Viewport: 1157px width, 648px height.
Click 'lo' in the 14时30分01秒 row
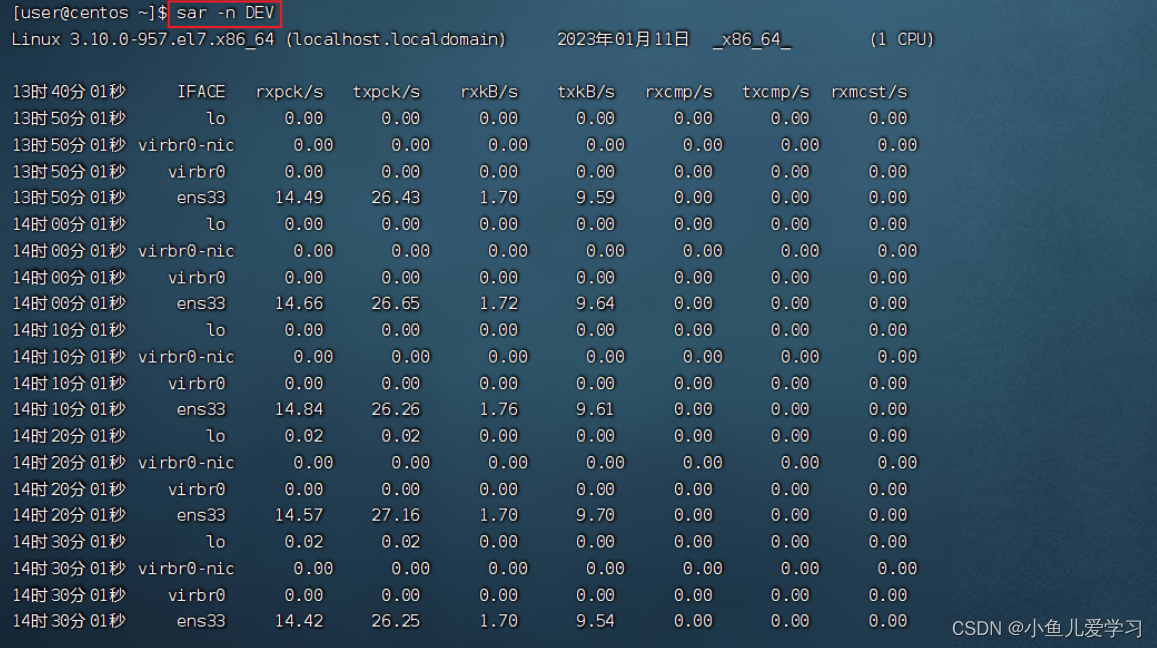[215, 542]
